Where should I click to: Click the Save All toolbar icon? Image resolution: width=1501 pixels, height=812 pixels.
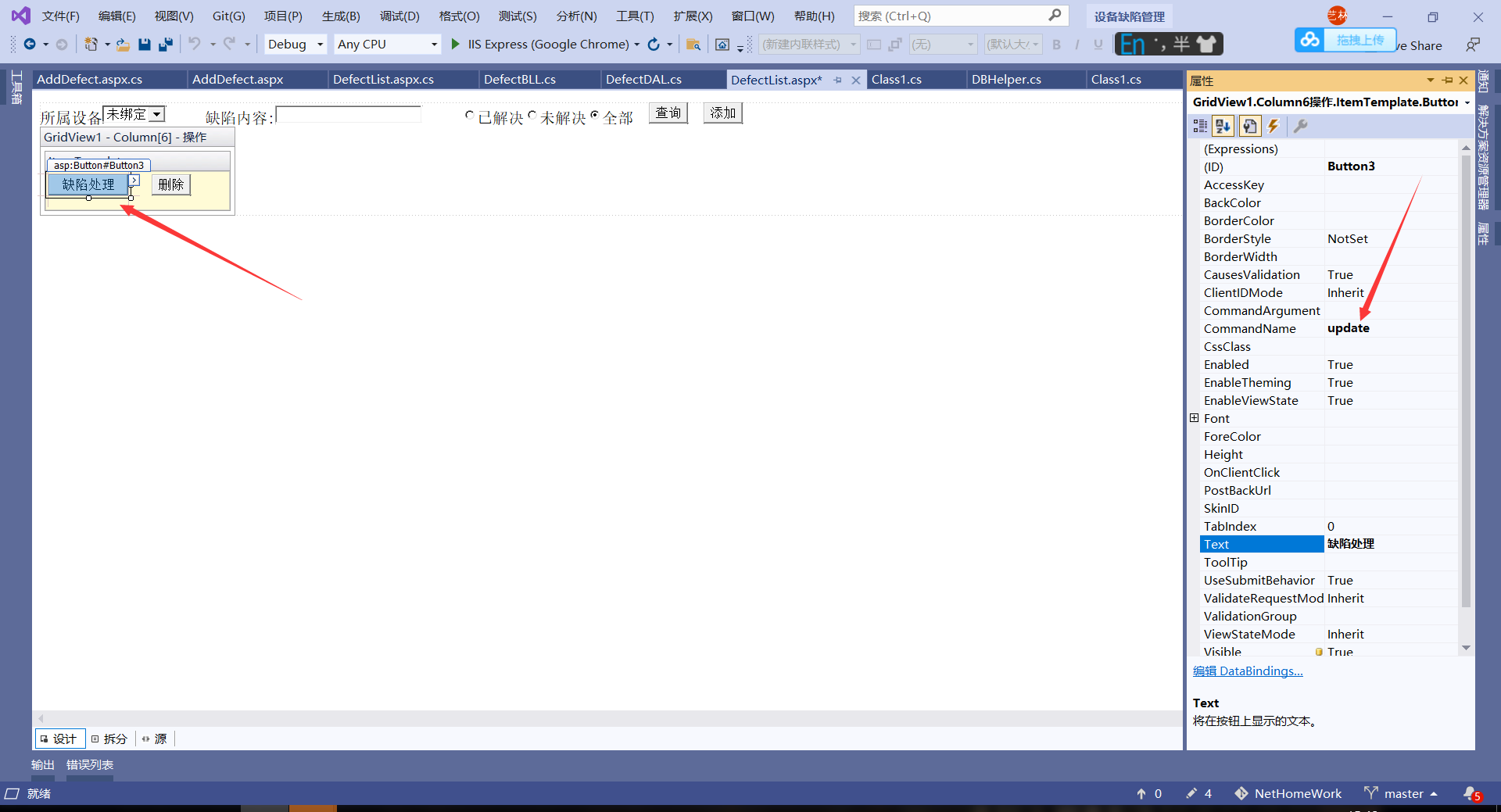click(165, 45)
